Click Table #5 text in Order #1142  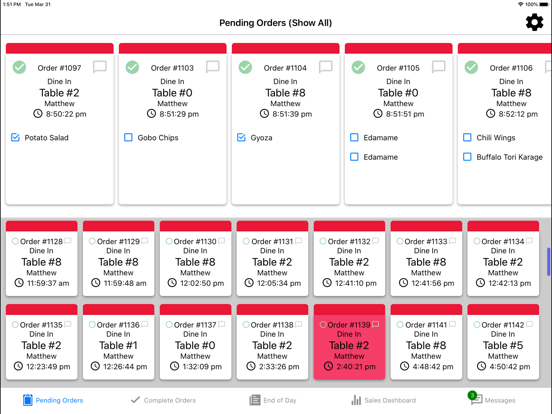click(x=503, y=345)
